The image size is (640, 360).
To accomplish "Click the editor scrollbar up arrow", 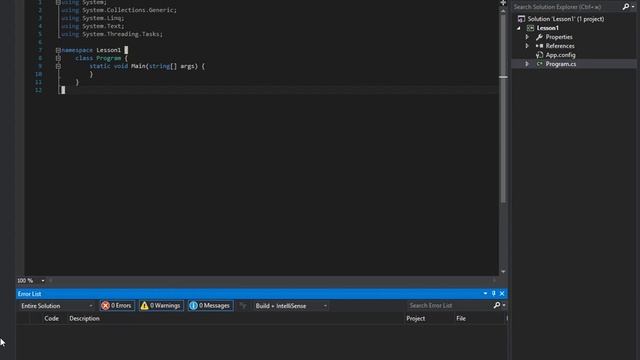I will (503, 11).
